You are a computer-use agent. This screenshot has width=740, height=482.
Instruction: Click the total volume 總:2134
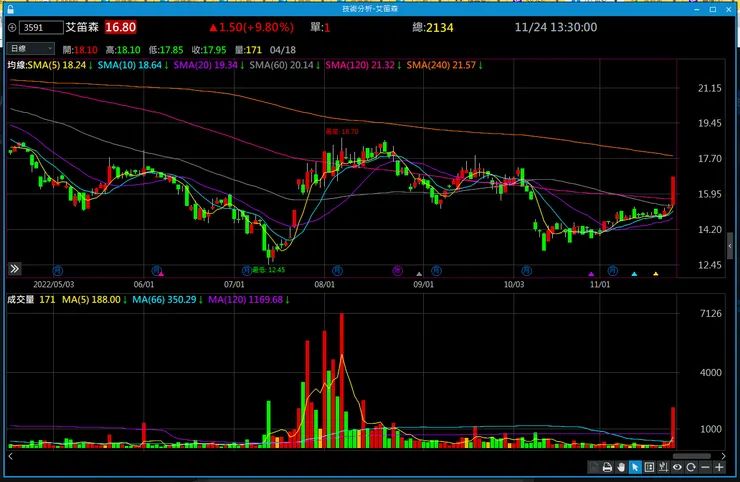tap(433, 27)
